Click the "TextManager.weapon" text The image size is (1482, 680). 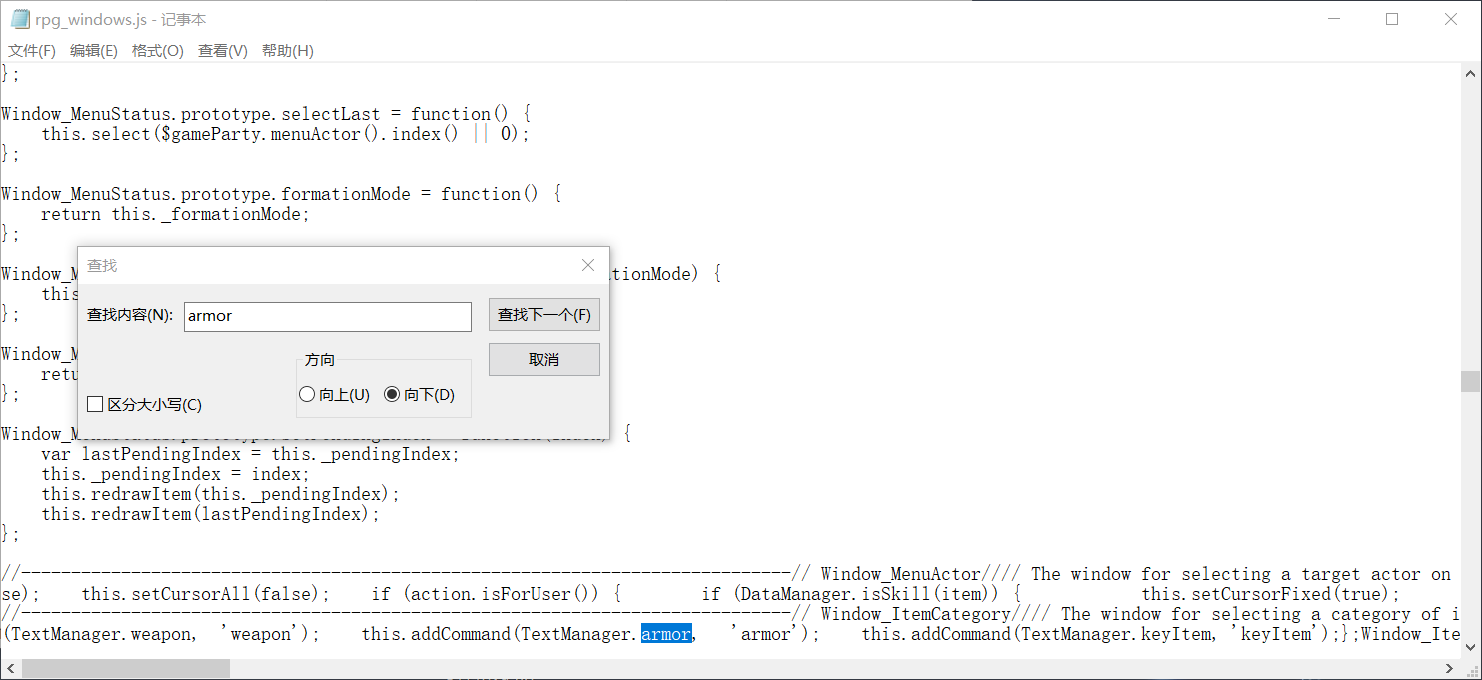tap(101, 634)
